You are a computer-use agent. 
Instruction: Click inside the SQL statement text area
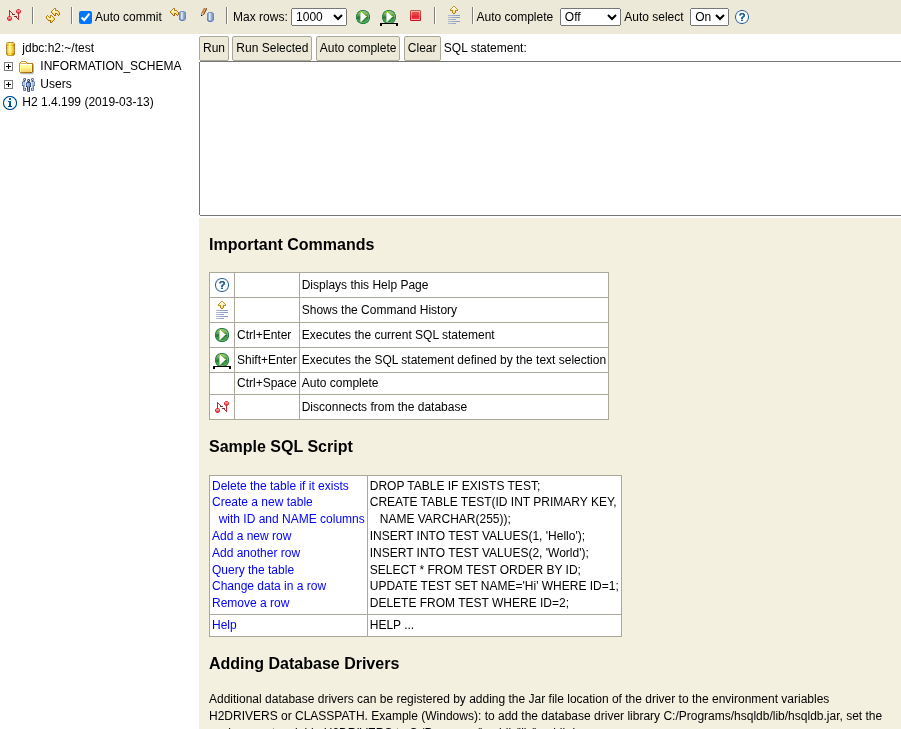pos(550,138)
